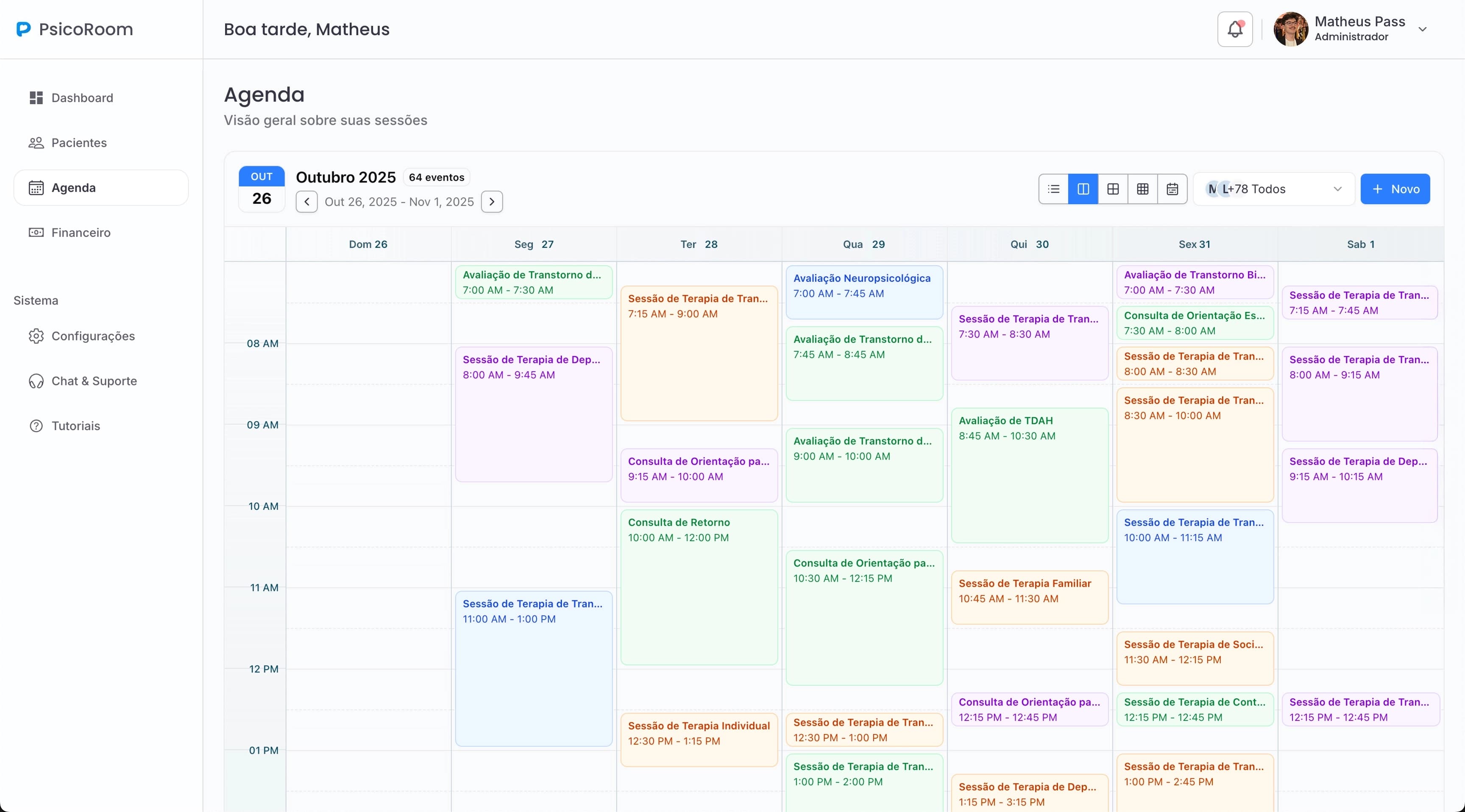
Task: Open Chat & Suporte
Action: 95,381
